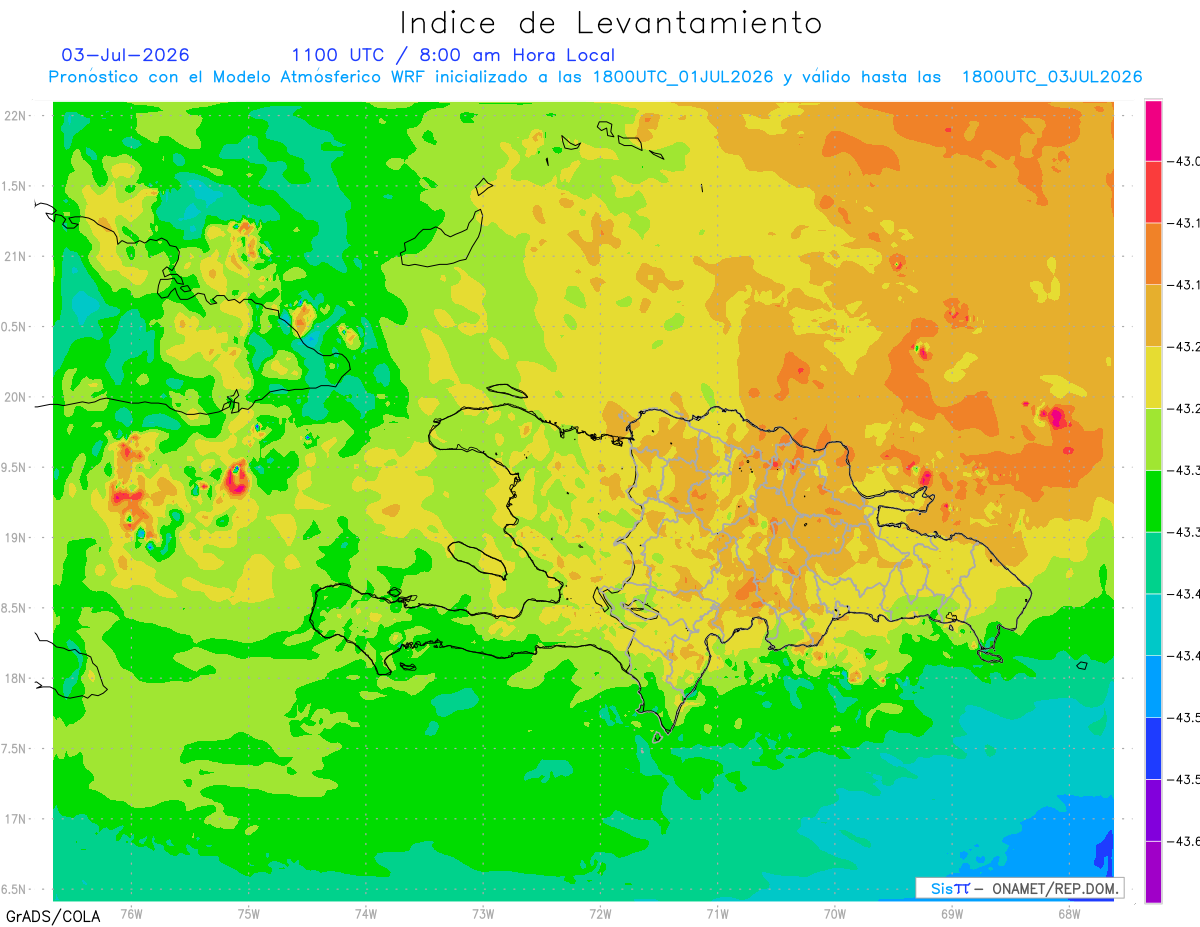Click the 'SisTT - ONAMET/REP.DOM.' box
Image resolution: width=1200 pixels, height=927 pixels.
pyautogui.click(x=1020, y=888)
